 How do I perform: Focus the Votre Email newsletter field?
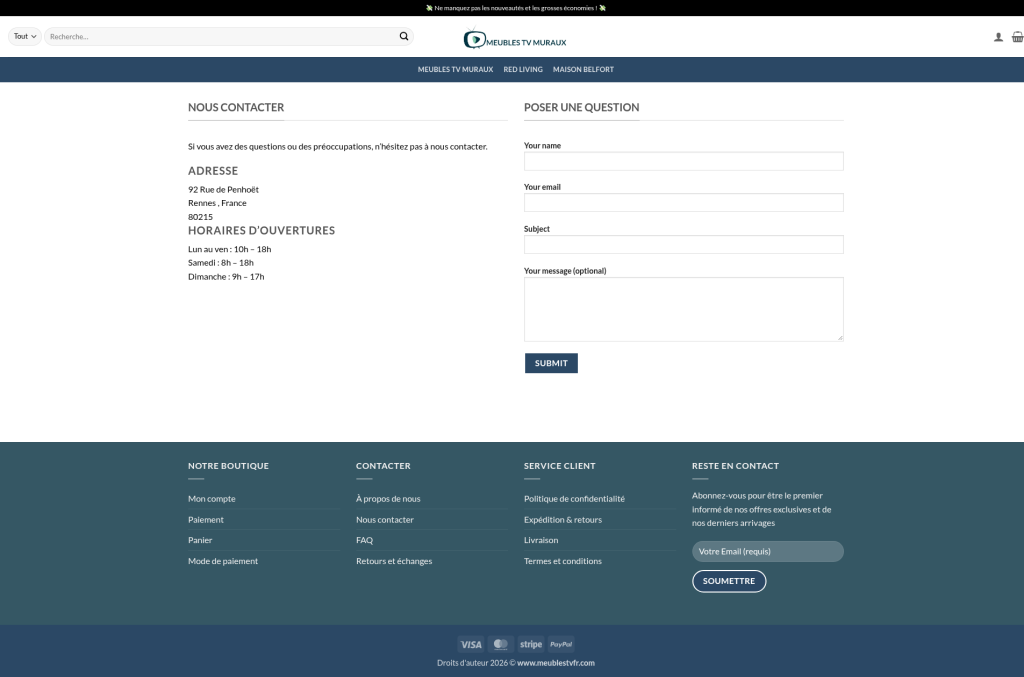(767, 552)
